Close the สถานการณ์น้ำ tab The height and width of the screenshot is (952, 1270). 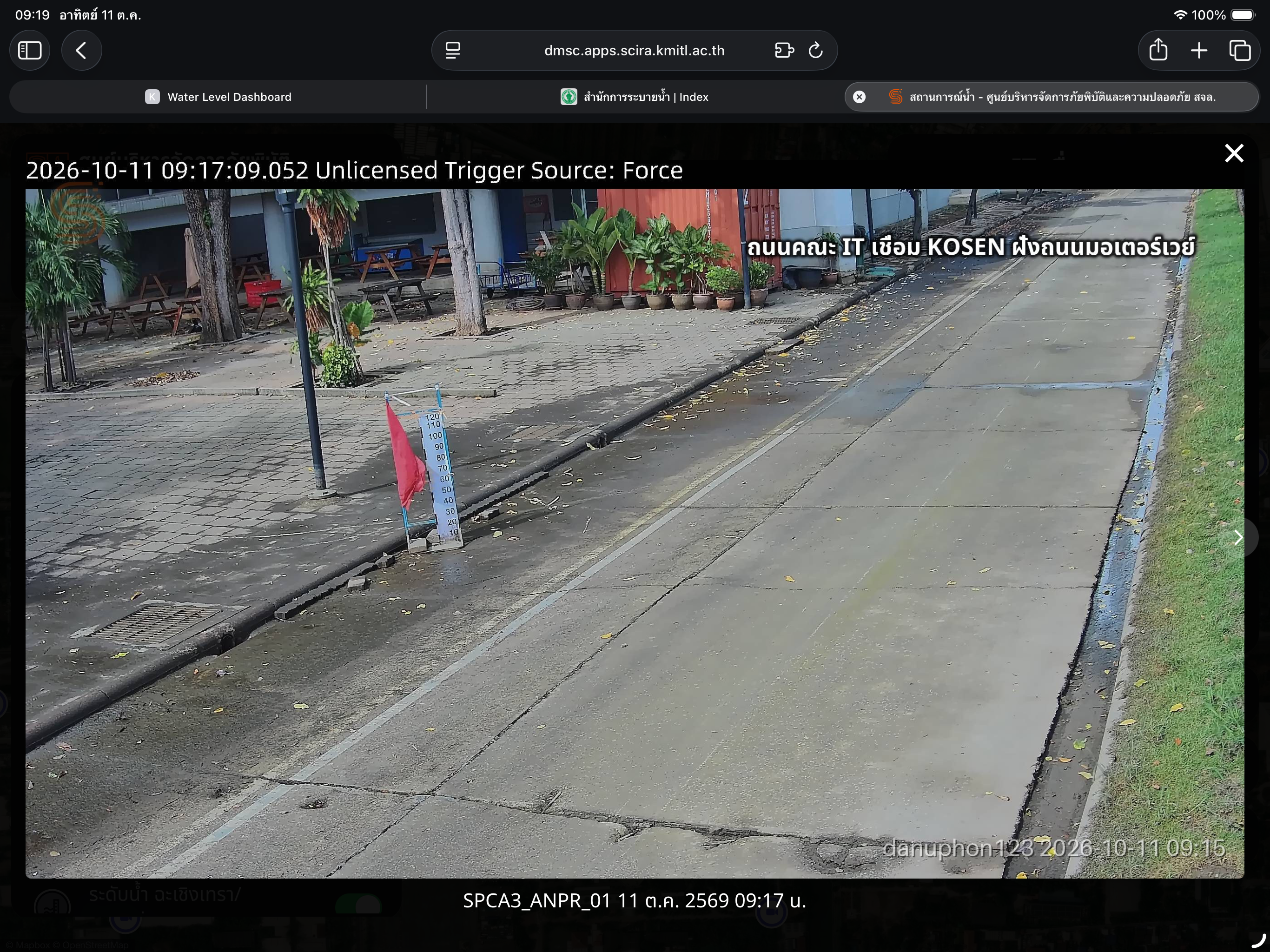click(x=859, y=97)
